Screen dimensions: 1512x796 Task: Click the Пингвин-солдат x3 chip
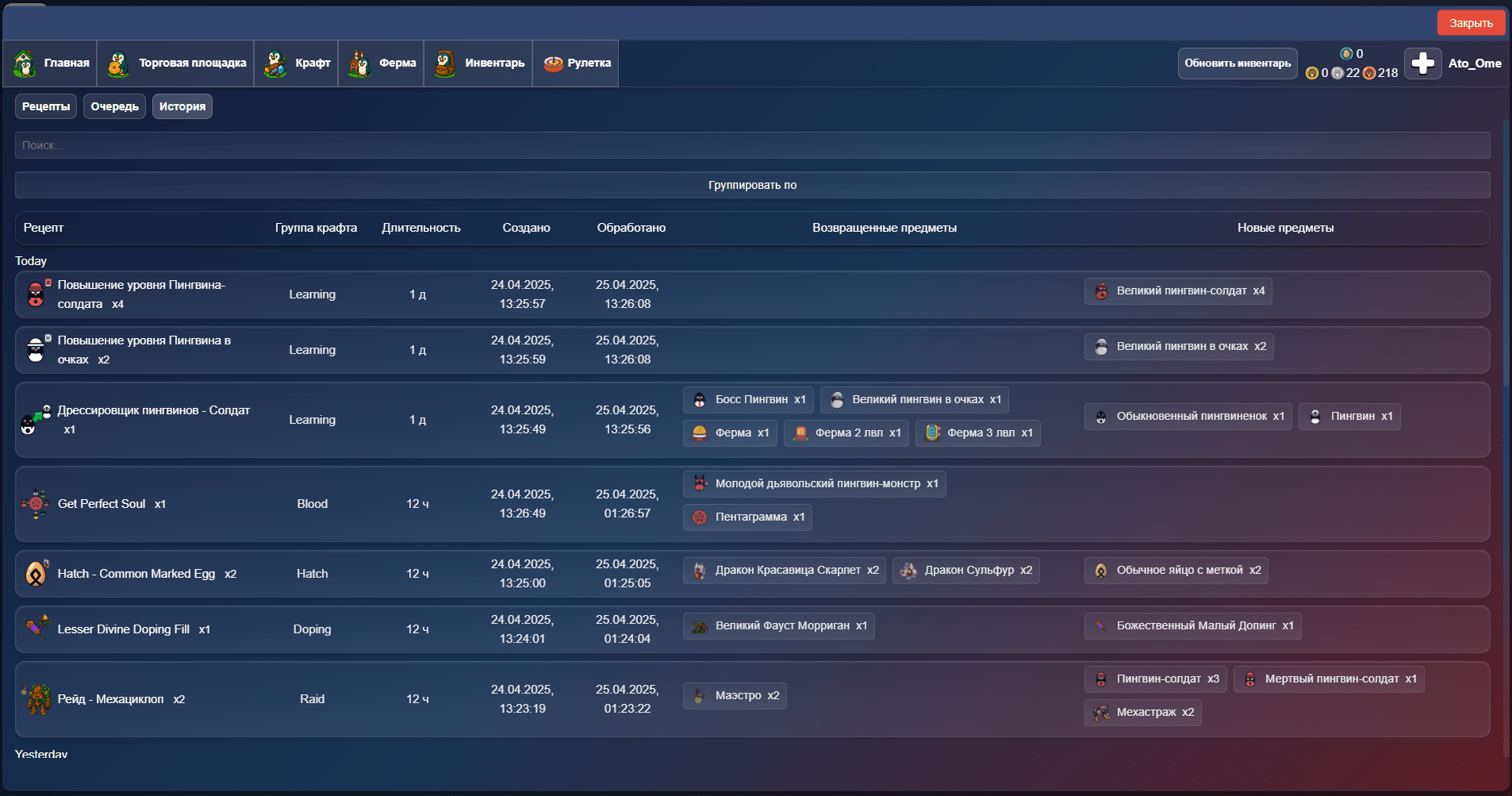(x=1156, y=679)
